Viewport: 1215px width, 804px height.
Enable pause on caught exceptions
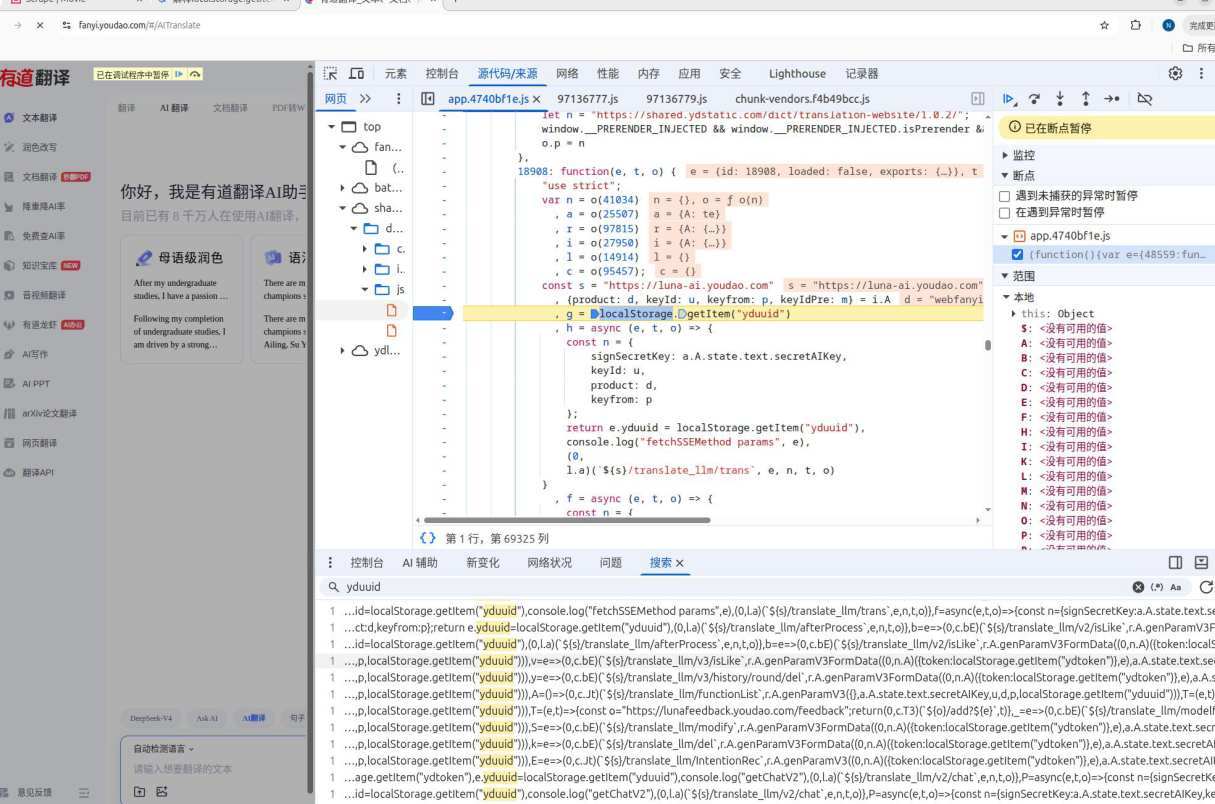(x=1005, y=213)
